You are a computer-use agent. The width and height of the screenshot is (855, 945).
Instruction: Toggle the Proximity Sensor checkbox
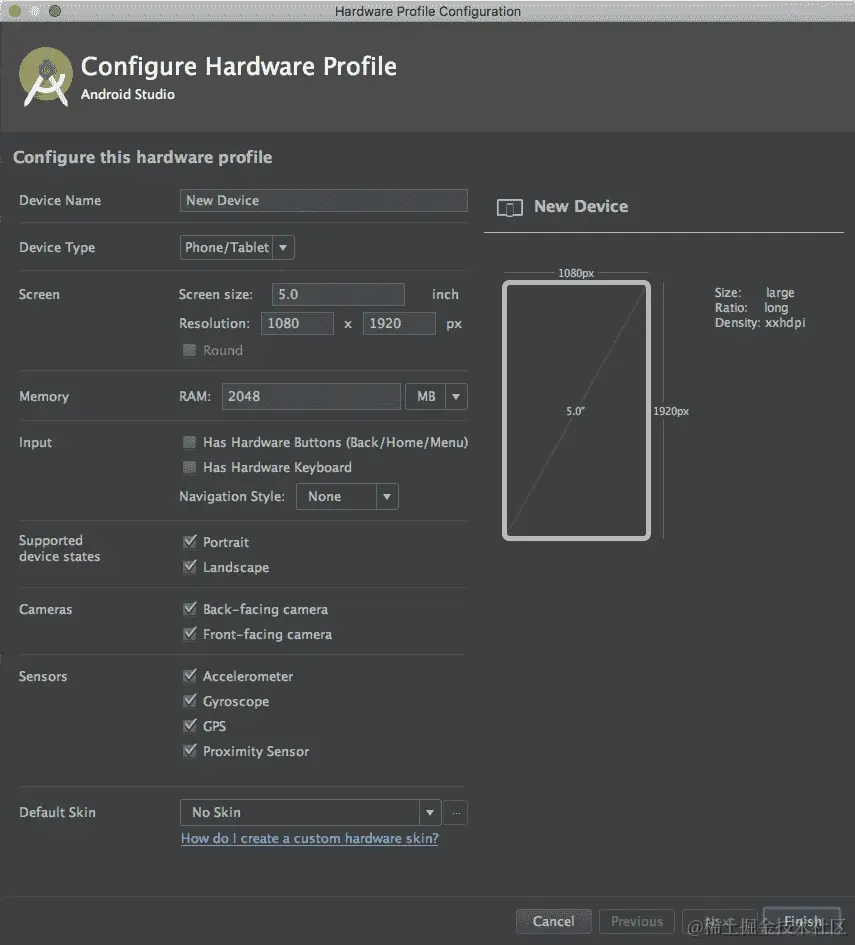tap(190, 751)
